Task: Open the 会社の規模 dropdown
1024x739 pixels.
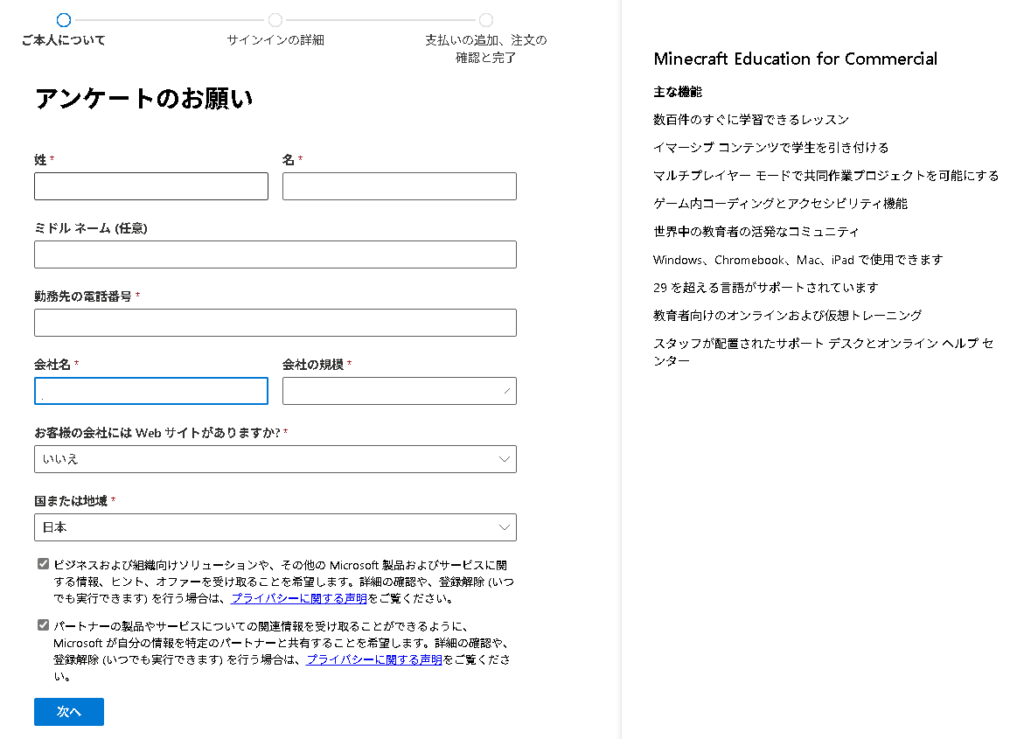Action: (x=399, y=391)
